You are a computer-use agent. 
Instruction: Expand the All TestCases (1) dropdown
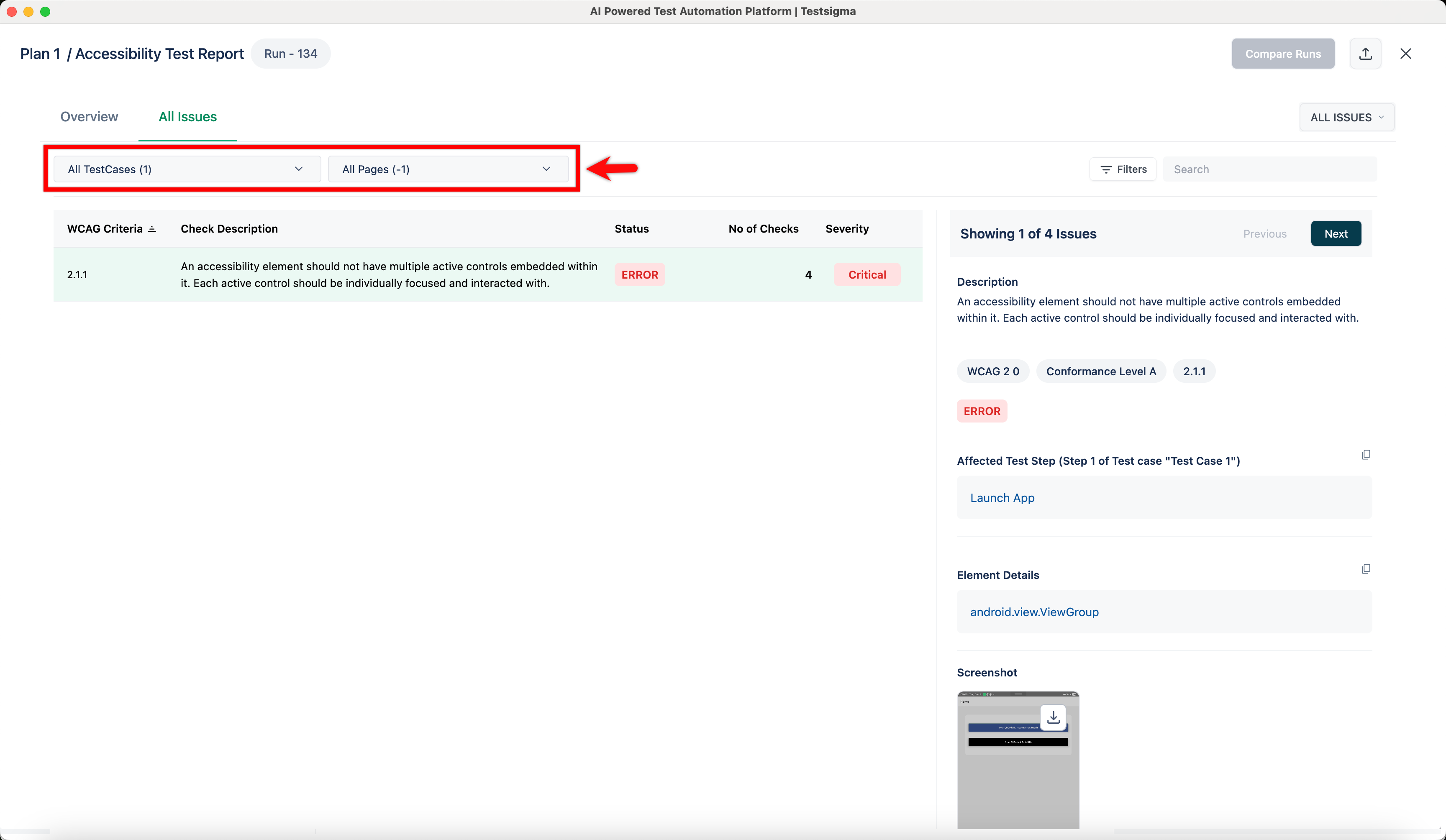pos(187,169)
